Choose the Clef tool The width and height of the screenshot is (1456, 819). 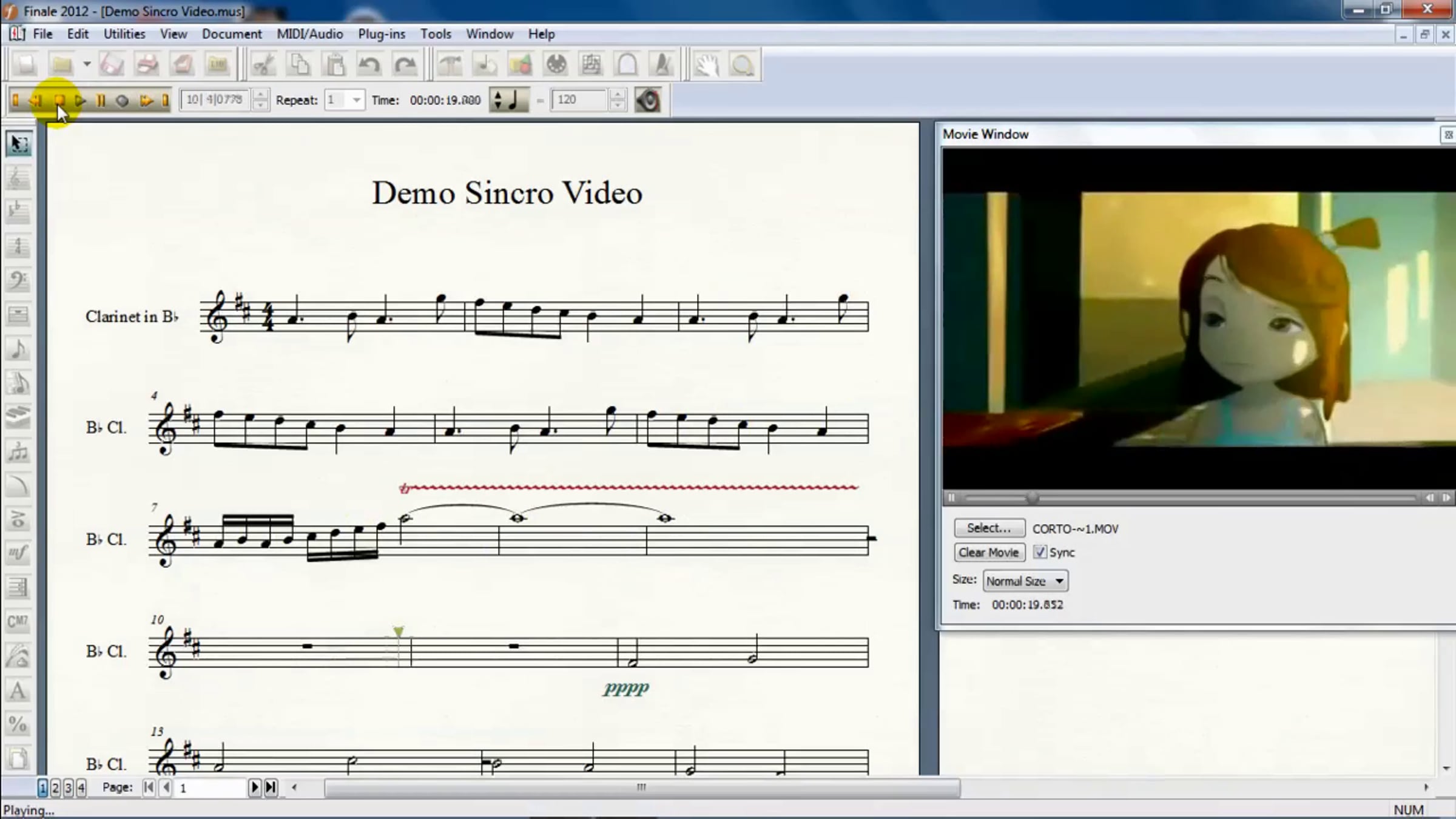[x=18, y=280]
